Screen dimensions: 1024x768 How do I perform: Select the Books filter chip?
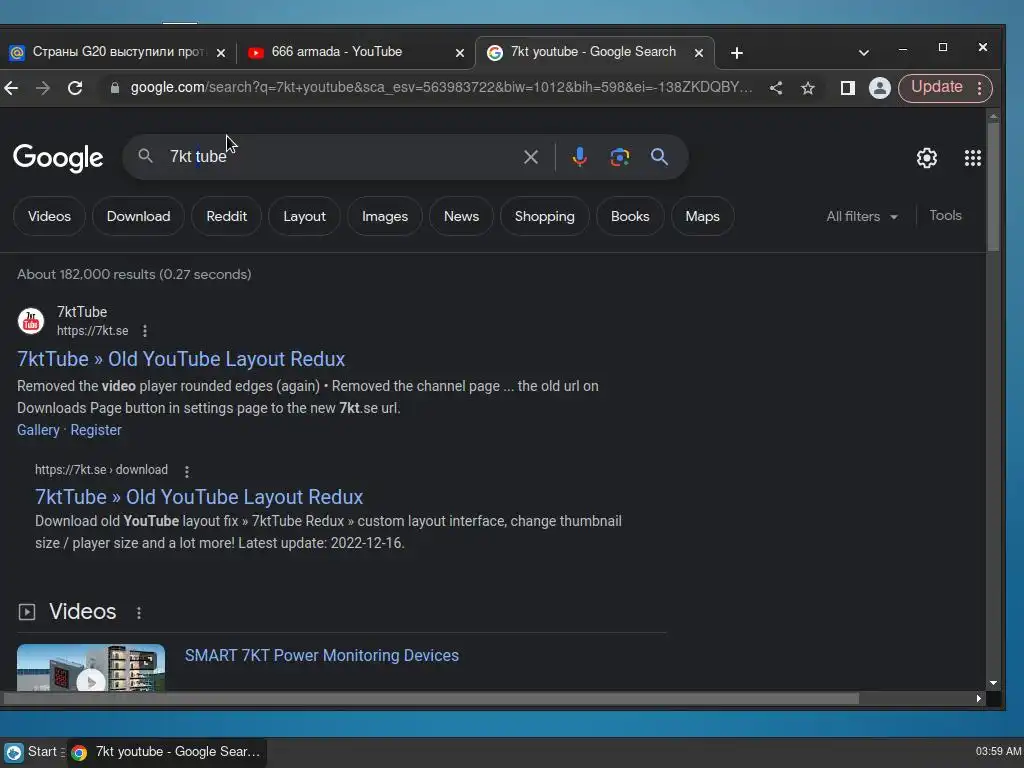coord(630,216)
